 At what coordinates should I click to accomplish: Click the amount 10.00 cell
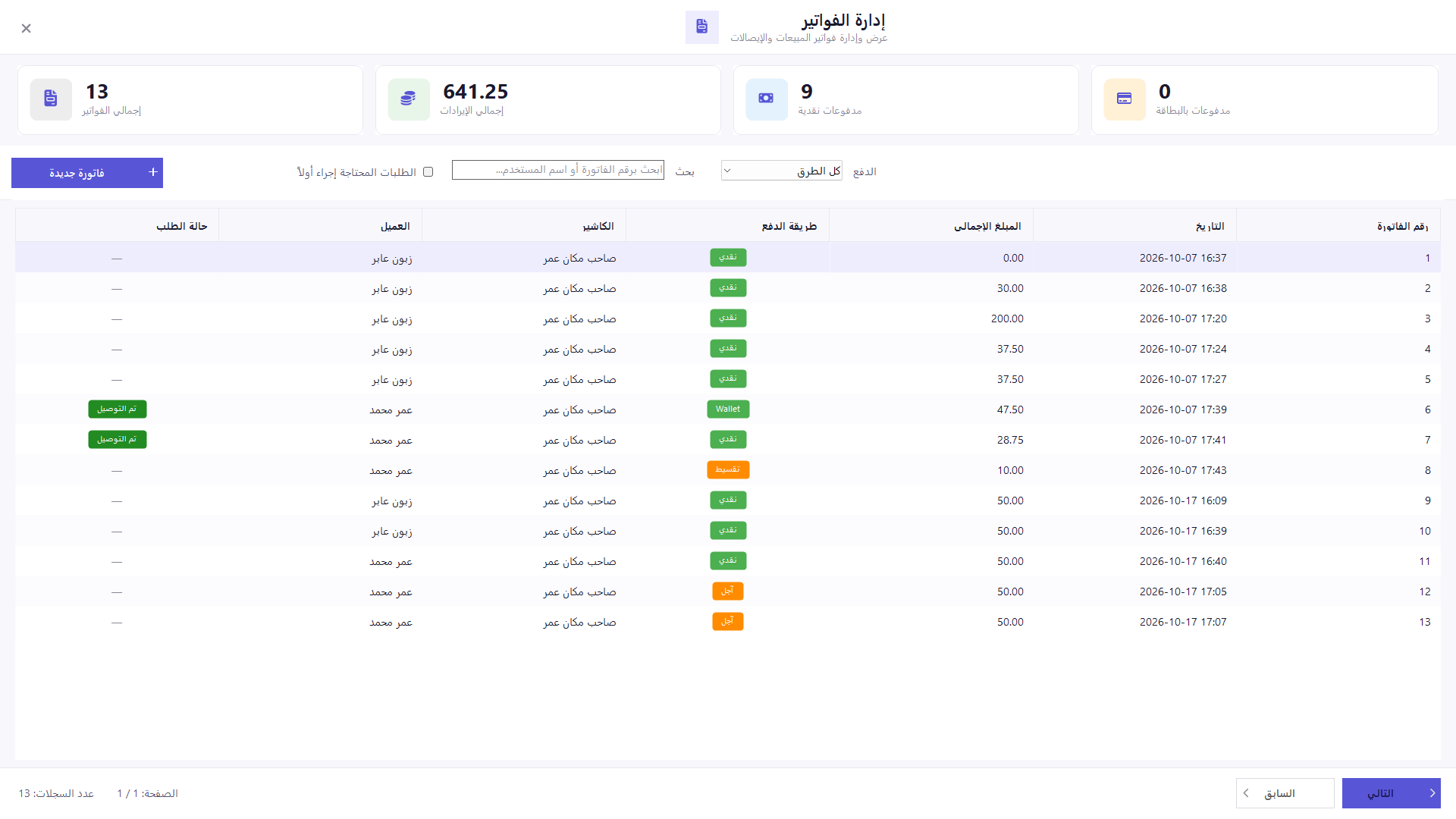[x=1010, y=470]
